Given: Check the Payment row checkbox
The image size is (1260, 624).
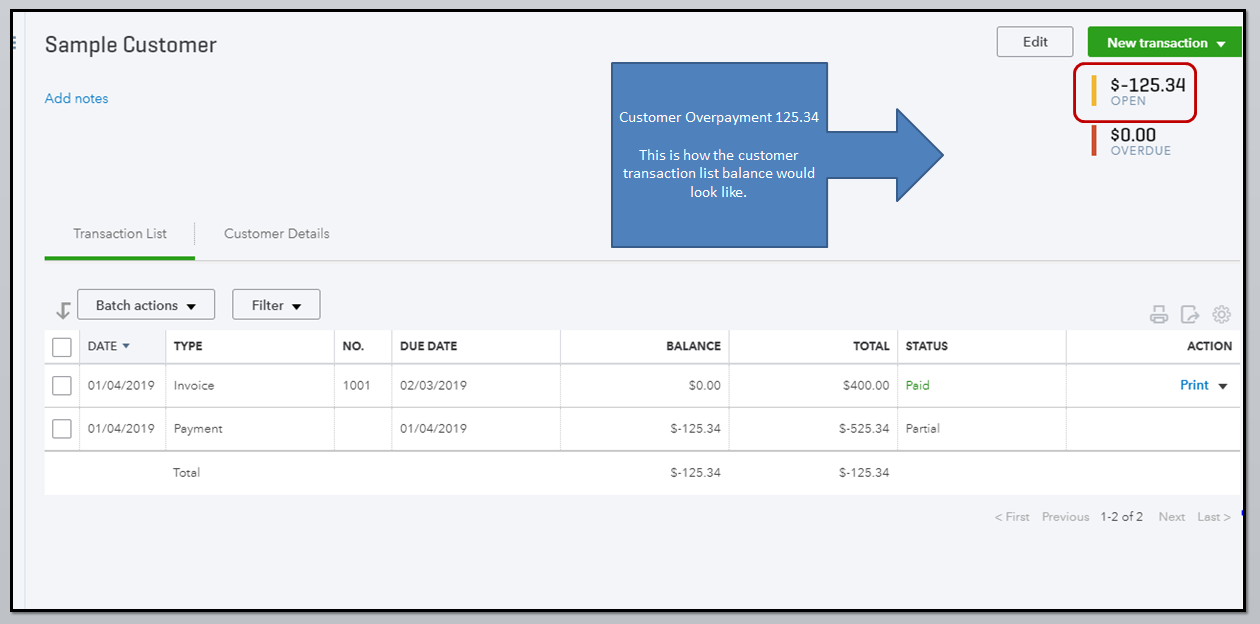Looking at the screenshot, I should pyautogui.click(x=62, y=429).
